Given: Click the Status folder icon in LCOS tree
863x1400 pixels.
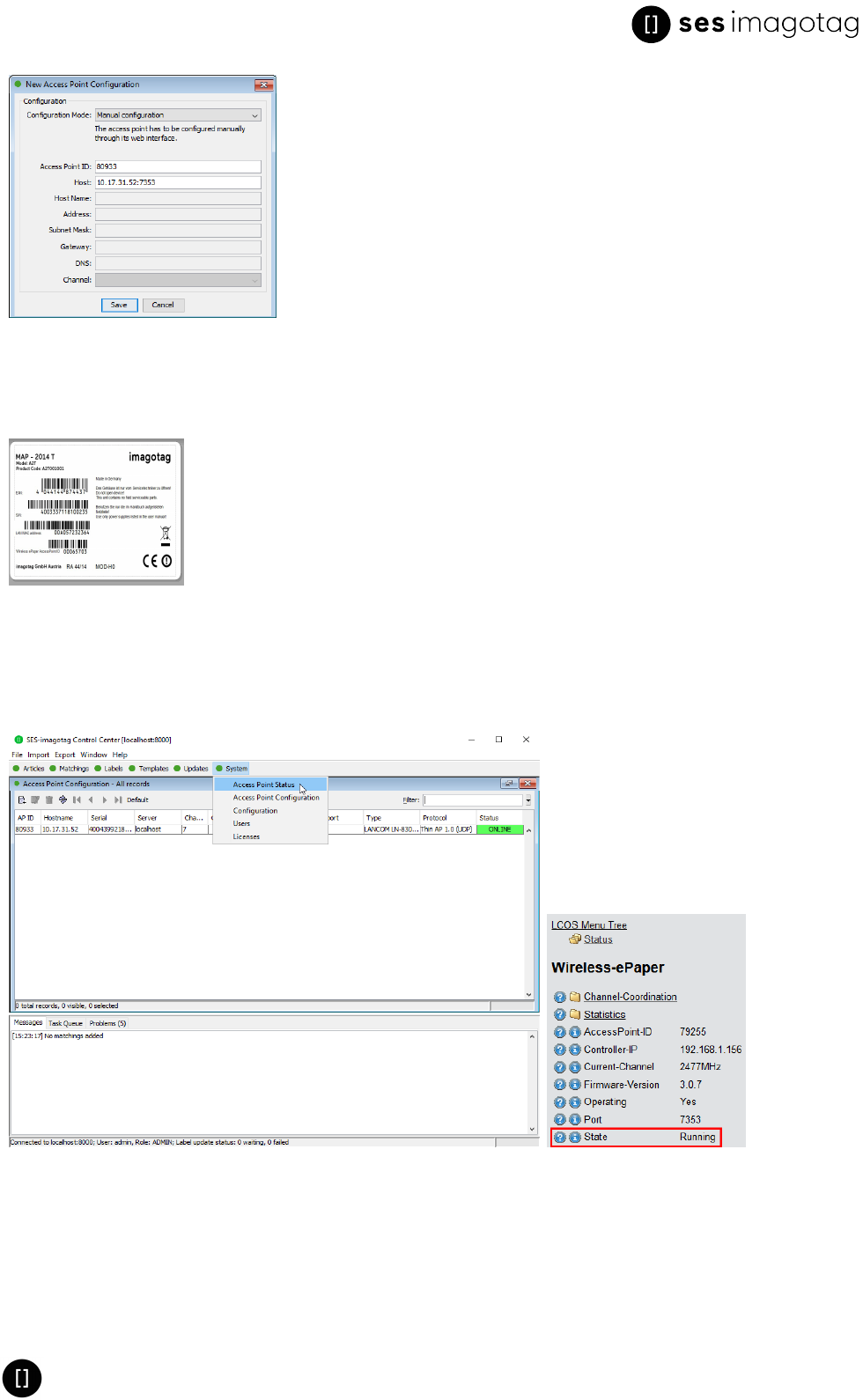Looking at the screenshot, I should tap(575, 939).
